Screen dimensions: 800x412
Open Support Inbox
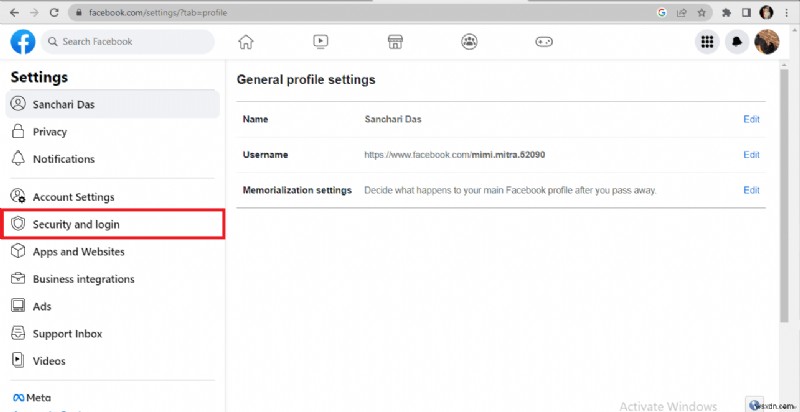point(113,333)
